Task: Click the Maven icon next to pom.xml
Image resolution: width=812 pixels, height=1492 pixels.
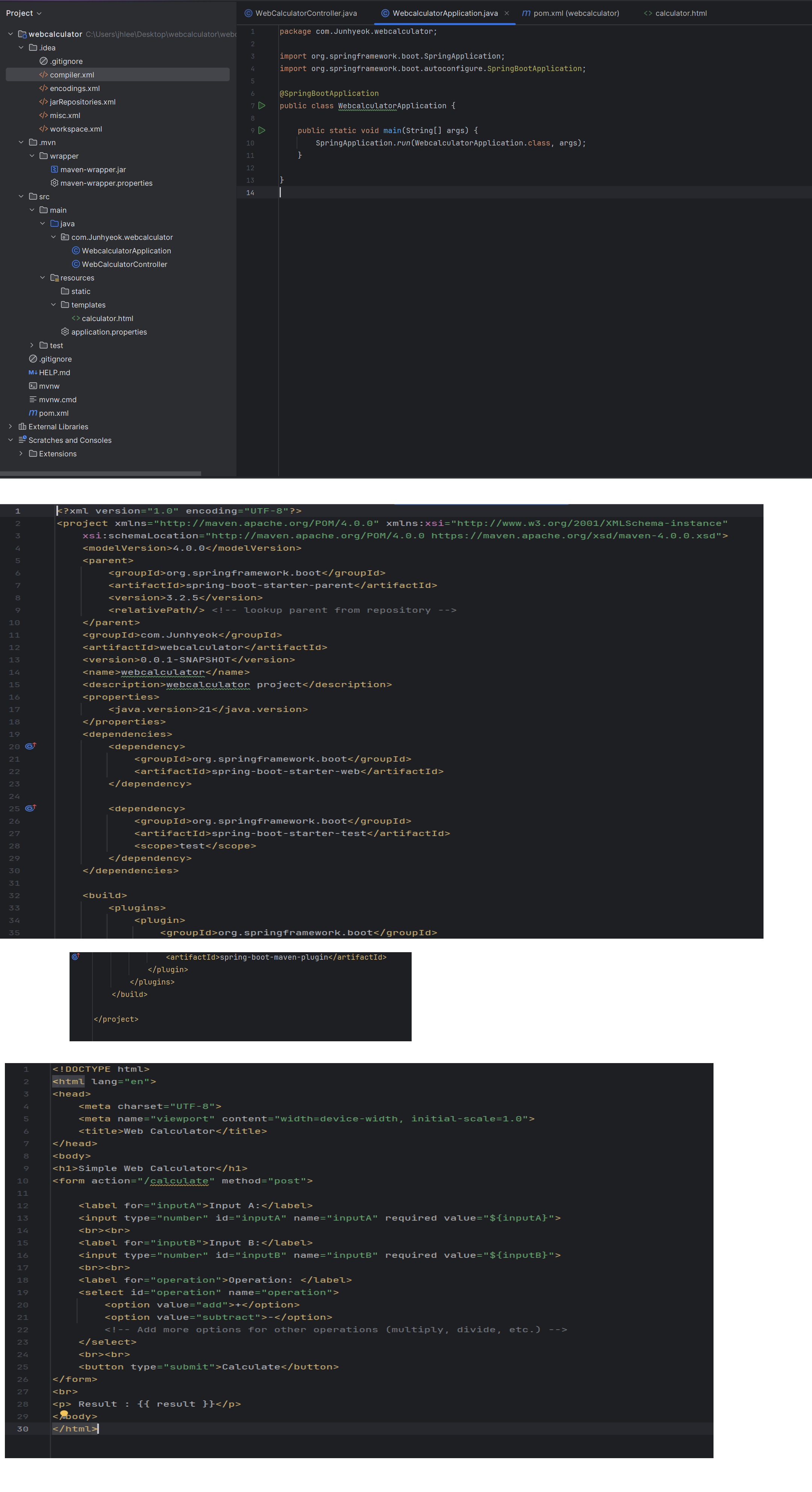Action: click(32, 413)
